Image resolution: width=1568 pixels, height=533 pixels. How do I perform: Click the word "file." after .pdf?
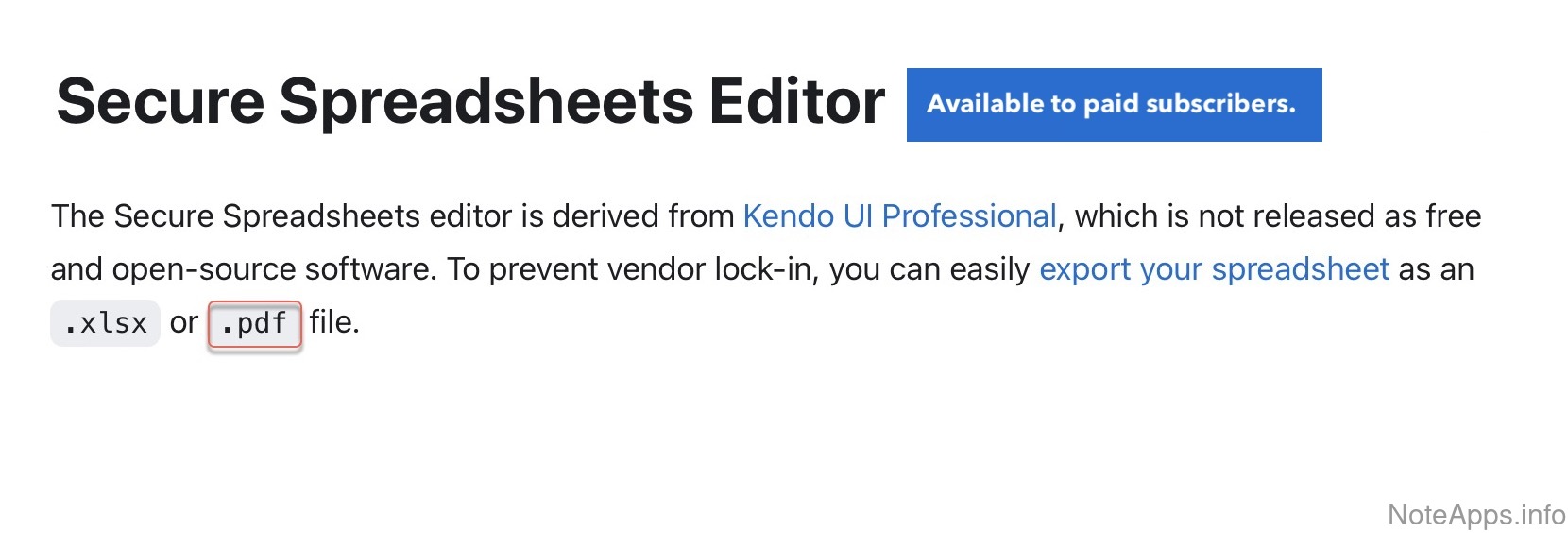(x=334, y=322)
